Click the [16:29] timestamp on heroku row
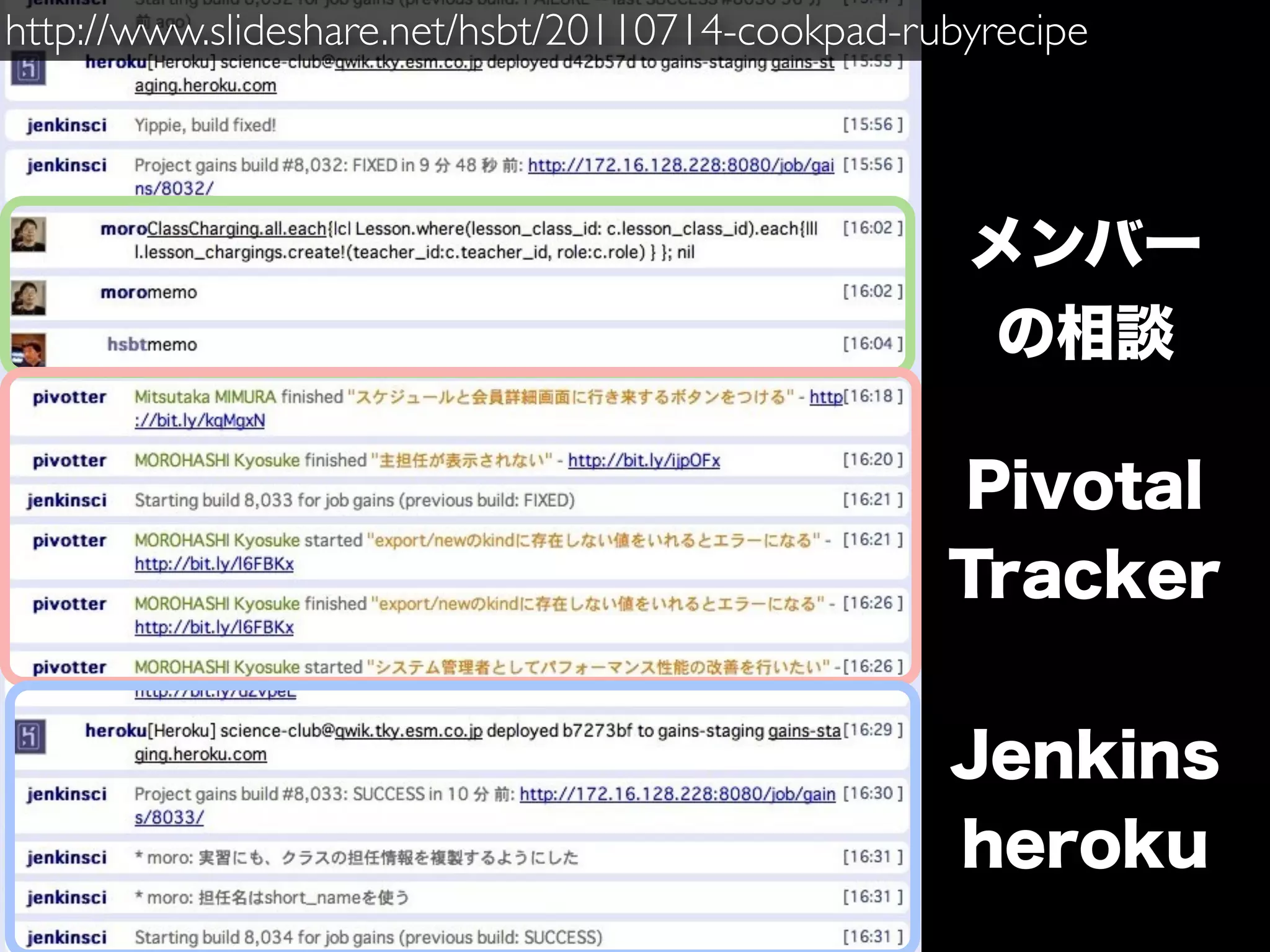The width and height of the screenshot is (1270, 952). click(873, 730)
